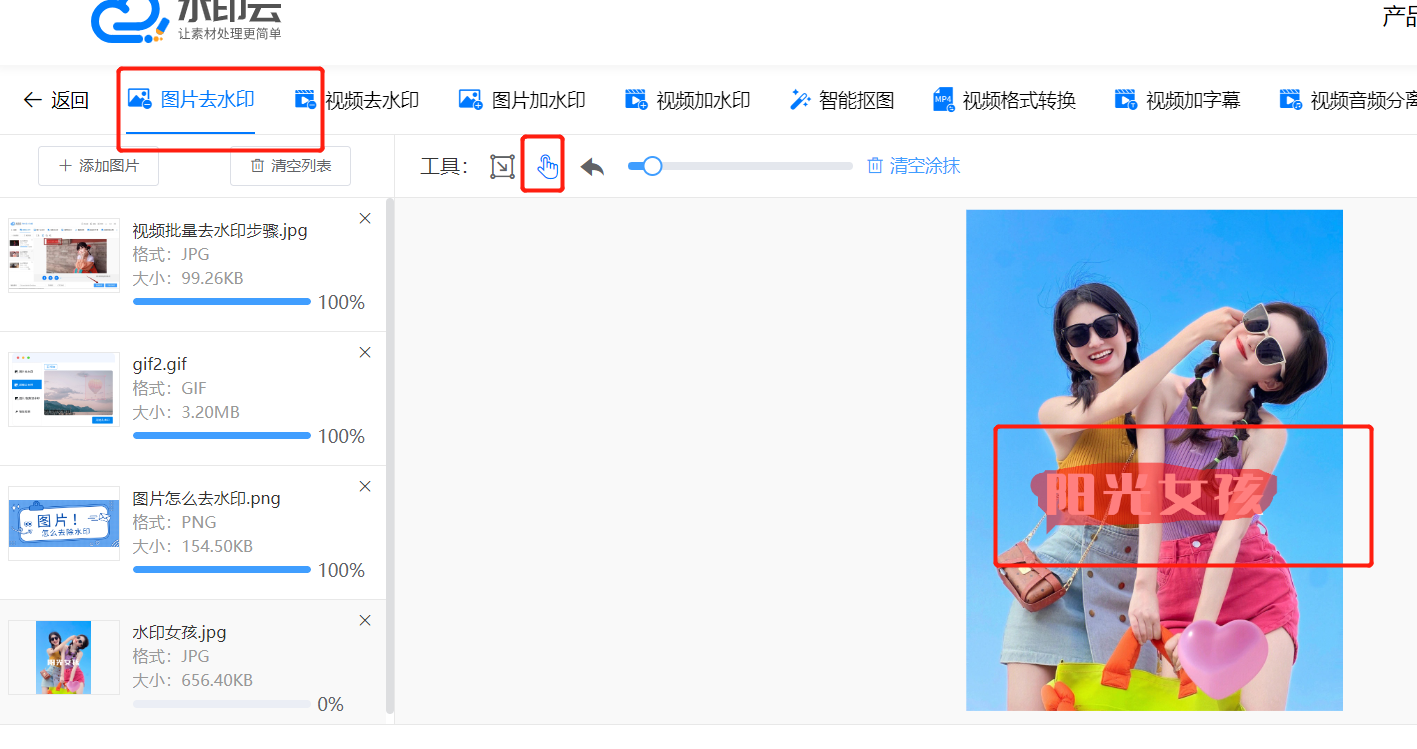Remove 水印女孩.jpg from the list
Image resolution: width=1417 pixels, height=749 pixels.
tap(365, 621)
